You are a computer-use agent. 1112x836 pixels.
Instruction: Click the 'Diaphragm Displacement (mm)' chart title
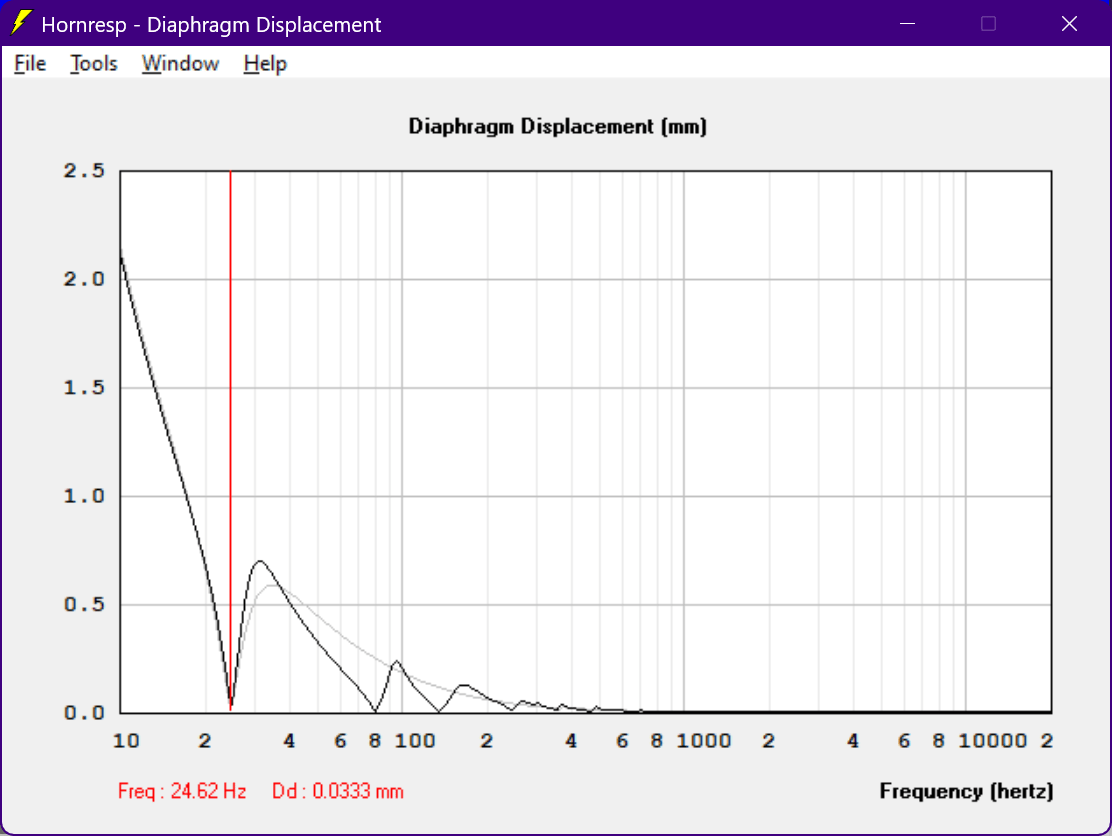[x=557, y=127]
